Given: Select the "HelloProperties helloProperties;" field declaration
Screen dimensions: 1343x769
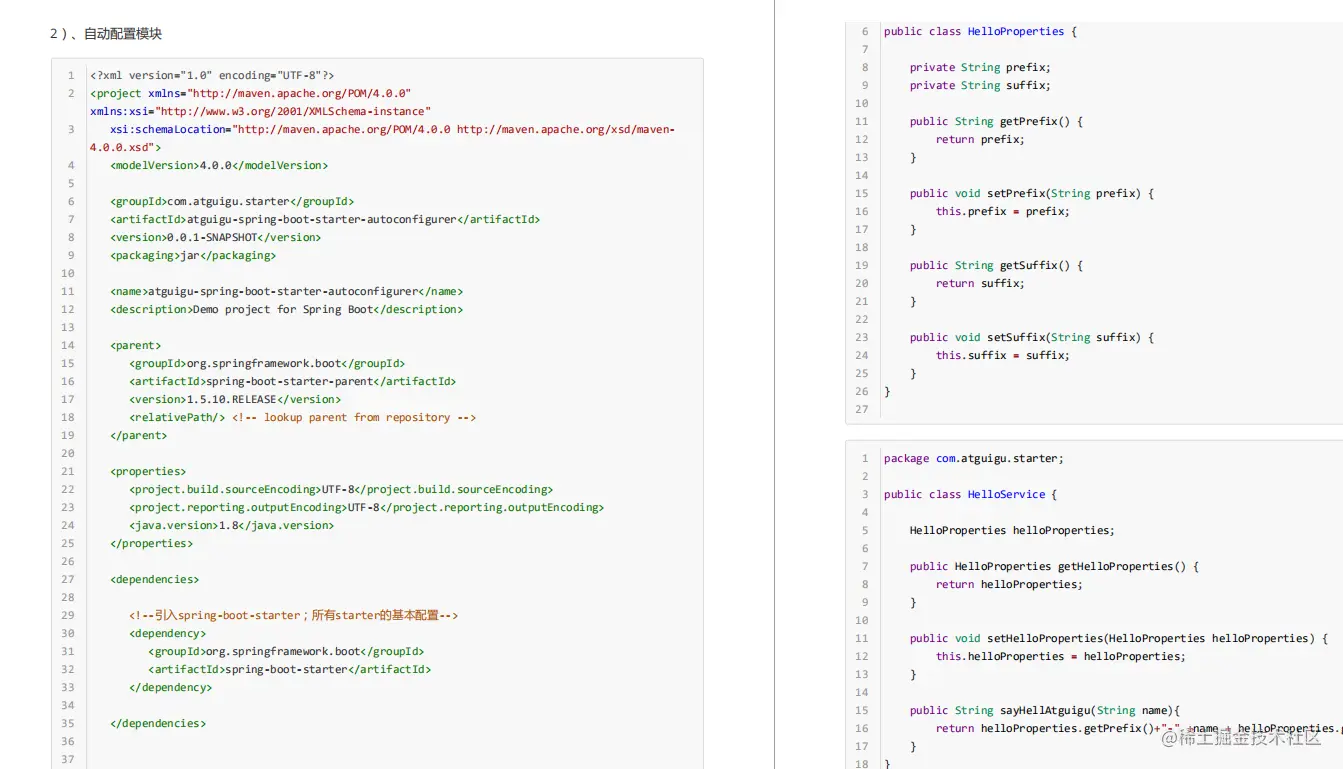Looking at the screenshot, I should coord(1013,530).
